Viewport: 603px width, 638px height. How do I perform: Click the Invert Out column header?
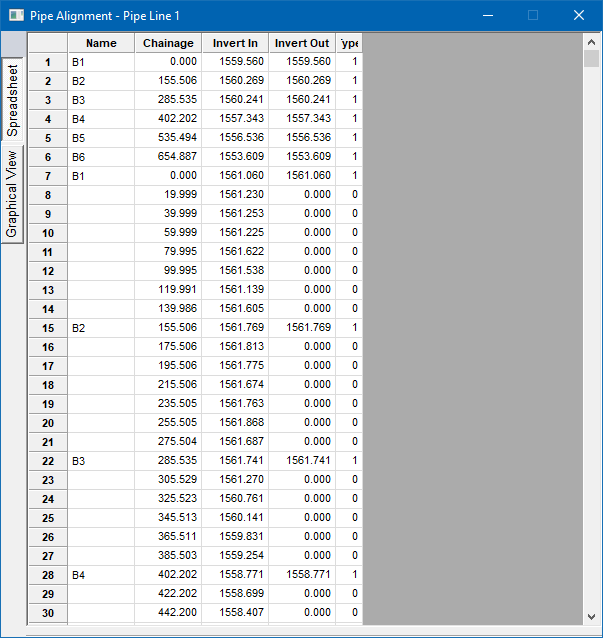[x=302, y=43]
